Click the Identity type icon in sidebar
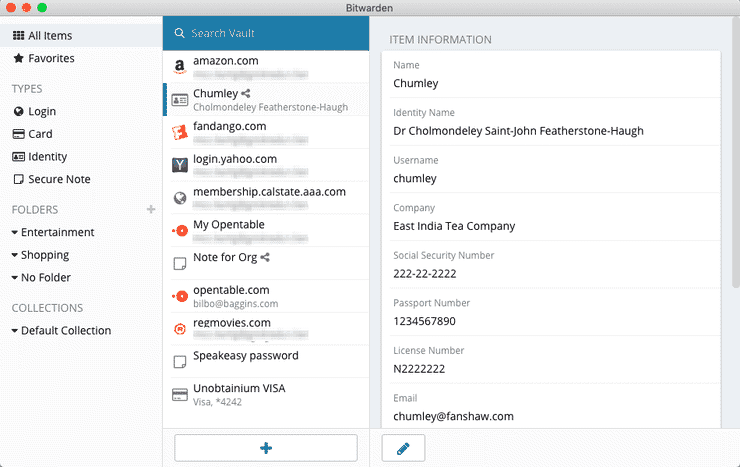This screenshot has width=740, height=467. point(18,157)
